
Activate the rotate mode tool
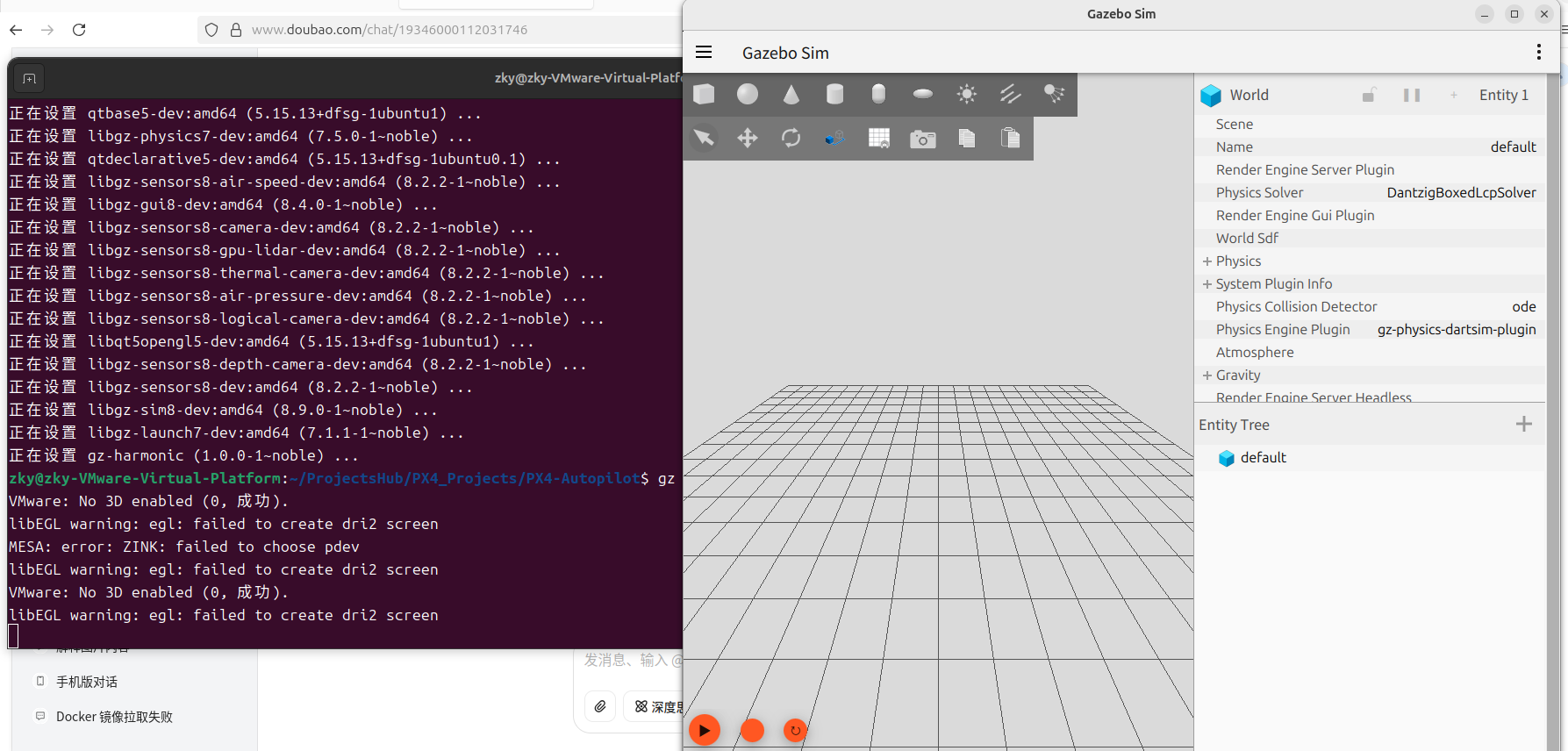[x=791, y=138]
